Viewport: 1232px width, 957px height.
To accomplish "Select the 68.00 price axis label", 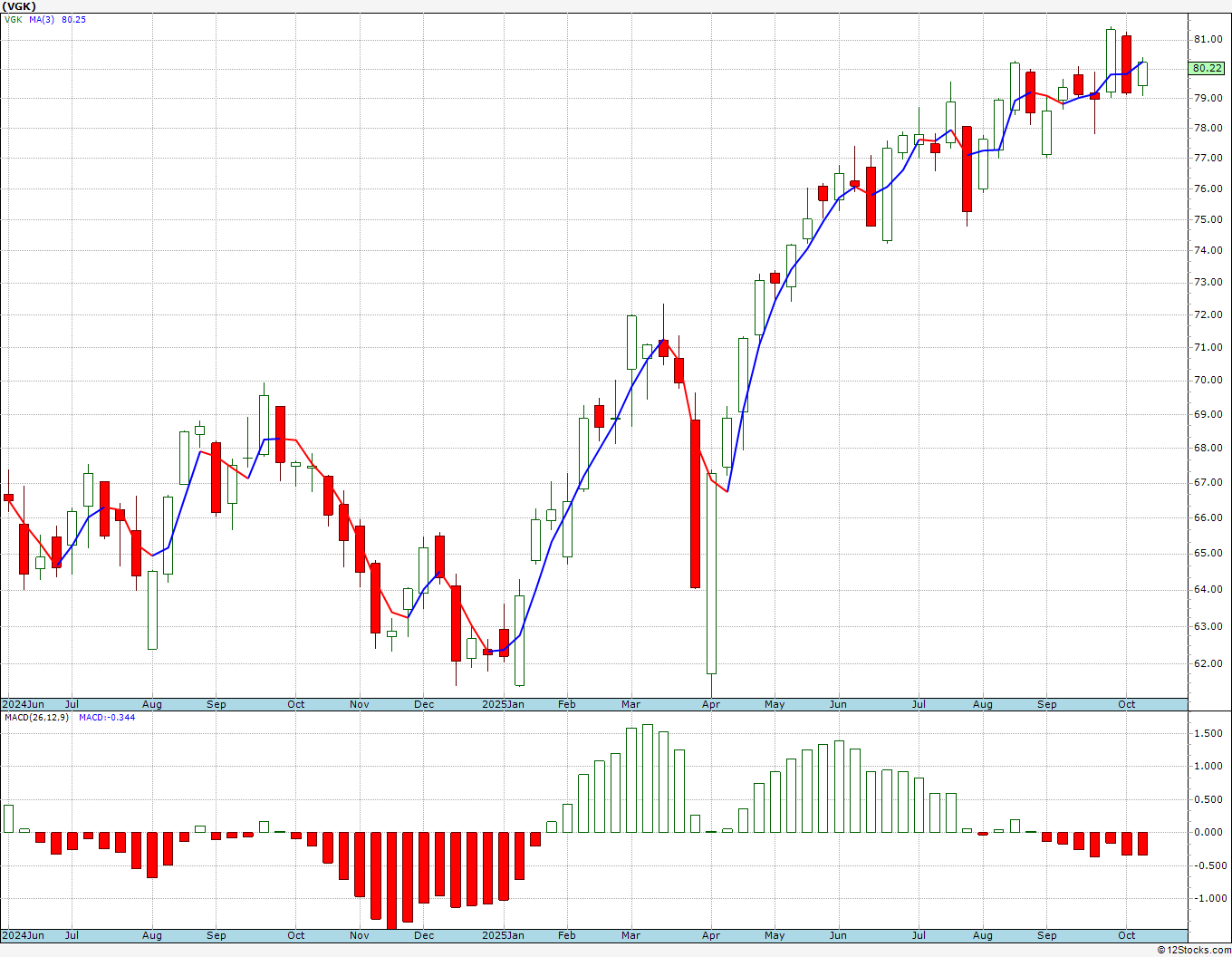I will pos(1208,448).
